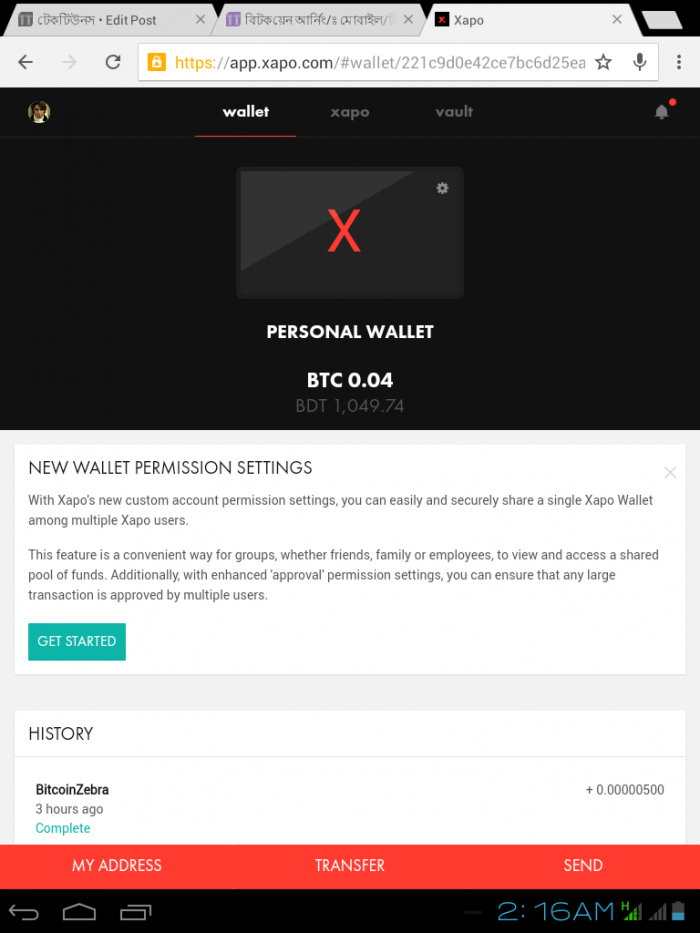Open the notifications bell
Image resolution: width=700 pixels, height=933 pixels.
[661, 112]
